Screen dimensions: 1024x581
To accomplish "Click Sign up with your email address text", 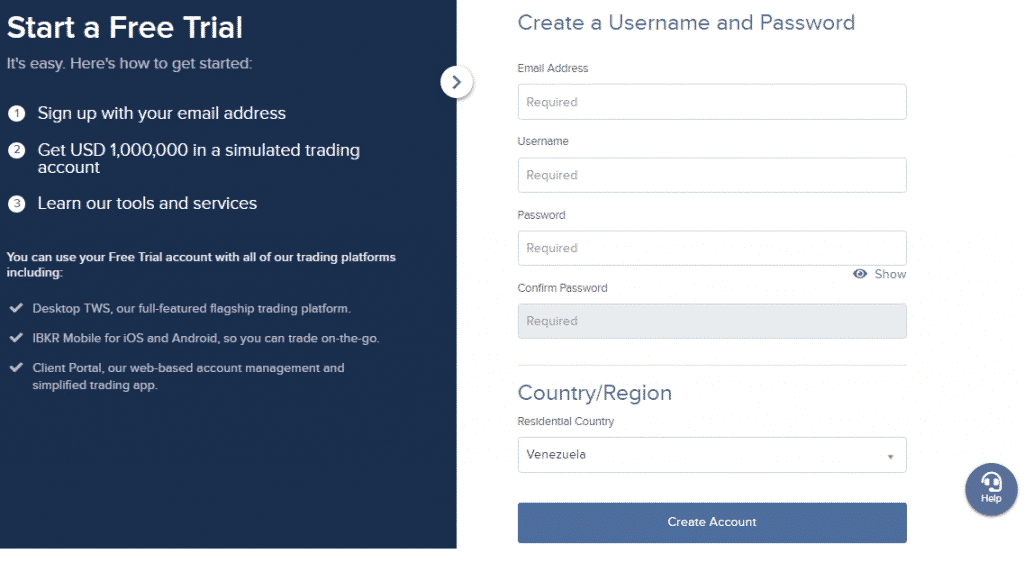I will (161, 114).
